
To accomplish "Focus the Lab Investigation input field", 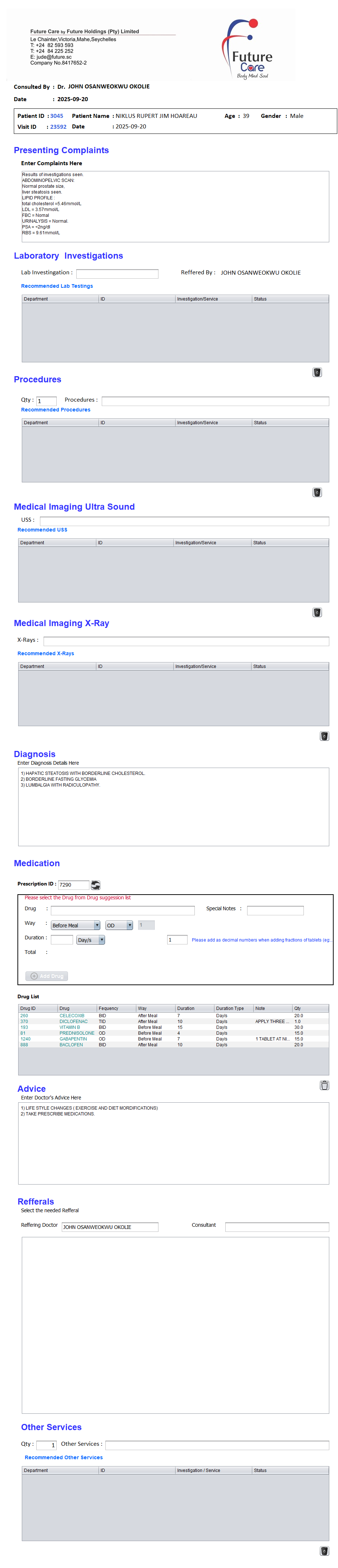I will (117, 273).
